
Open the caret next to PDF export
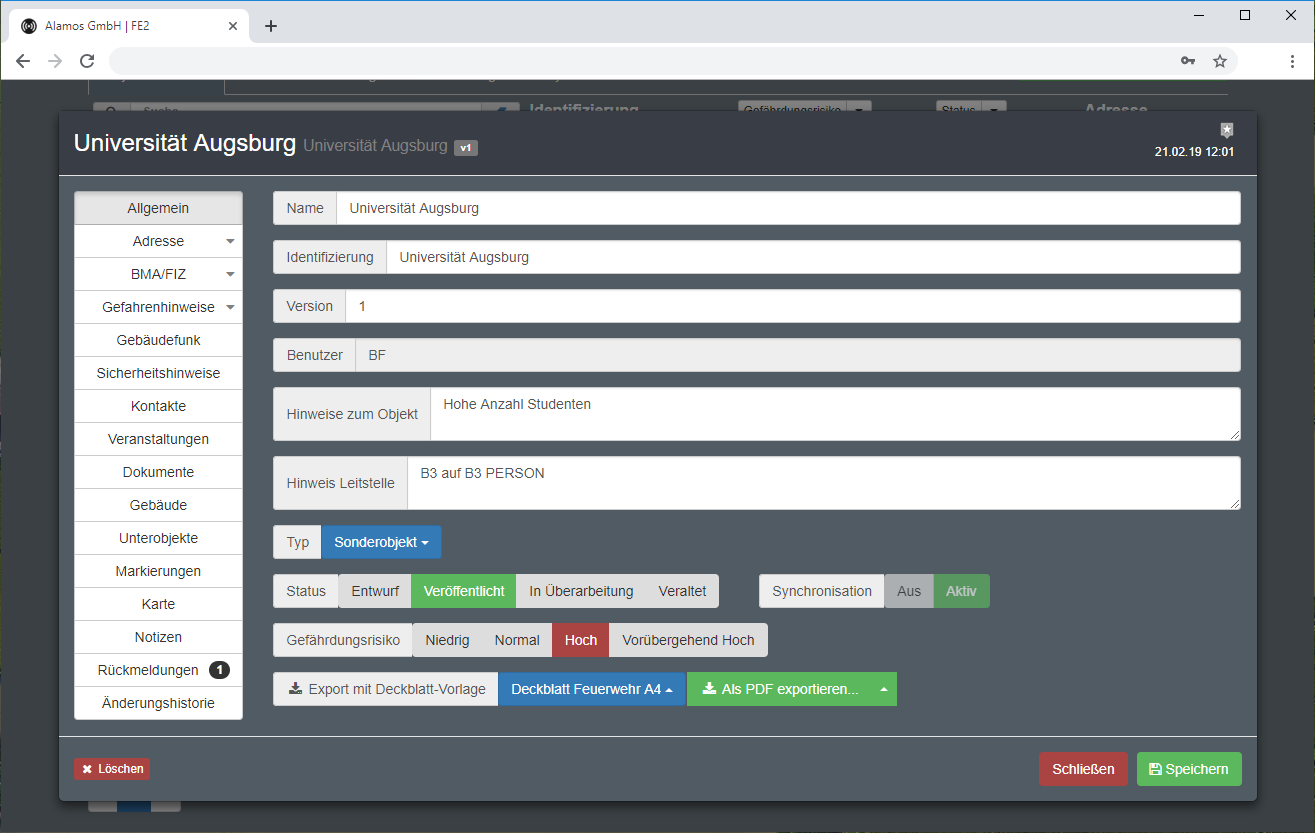[x=883, y=689]
